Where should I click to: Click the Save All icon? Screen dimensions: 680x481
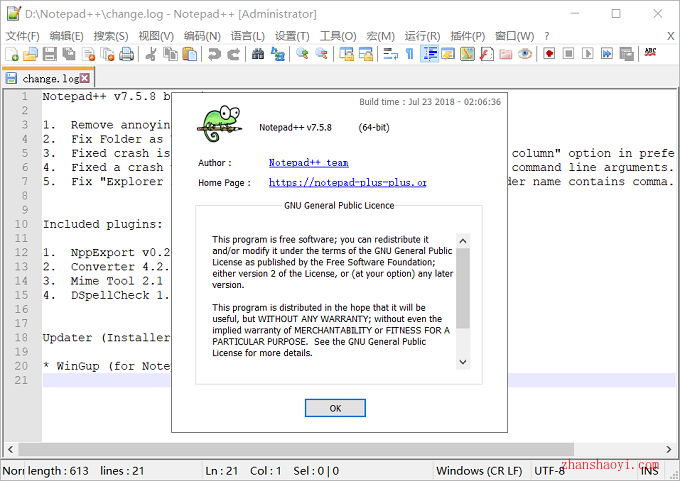click(69, 54)
